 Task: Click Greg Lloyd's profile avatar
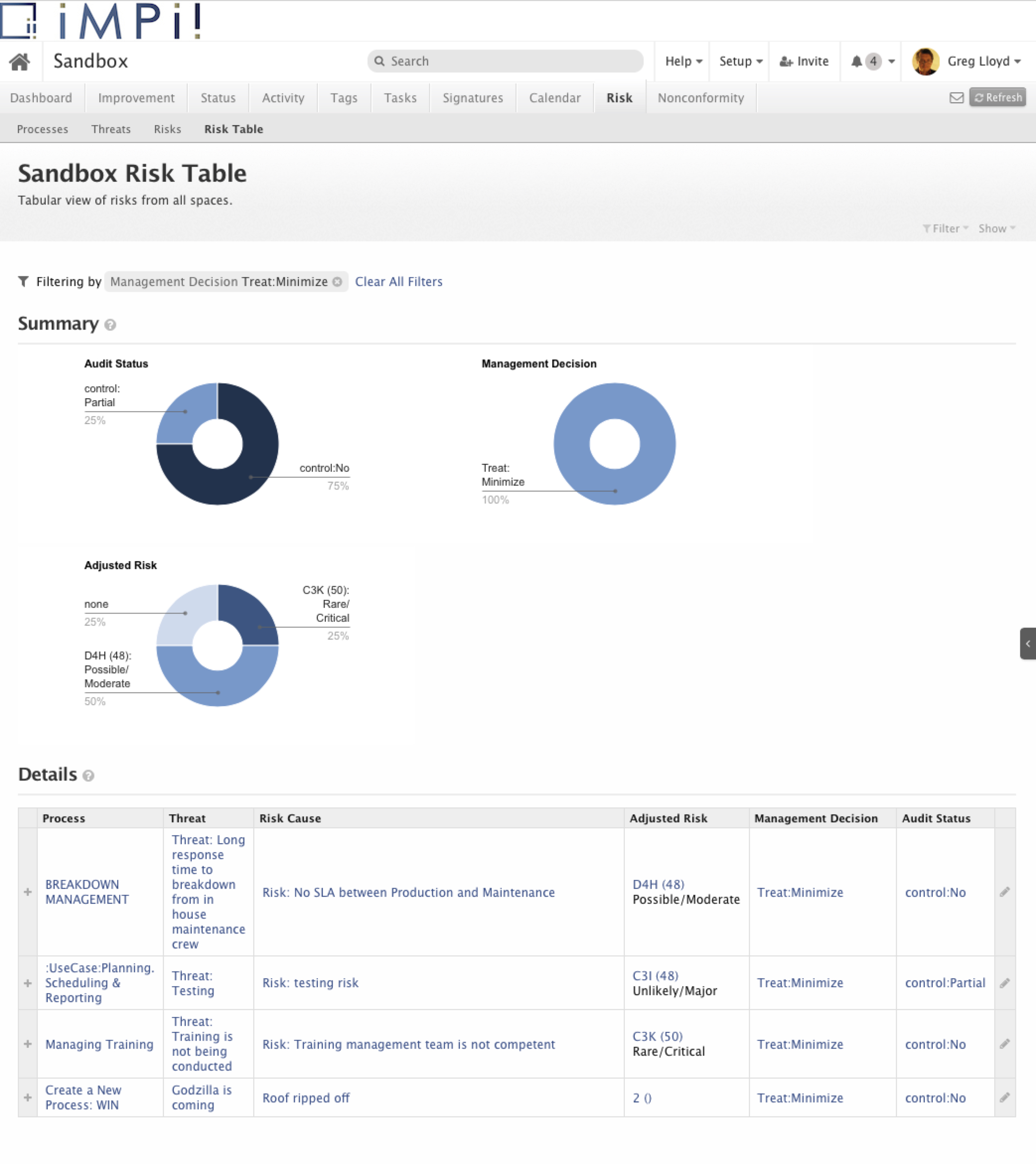926,62
